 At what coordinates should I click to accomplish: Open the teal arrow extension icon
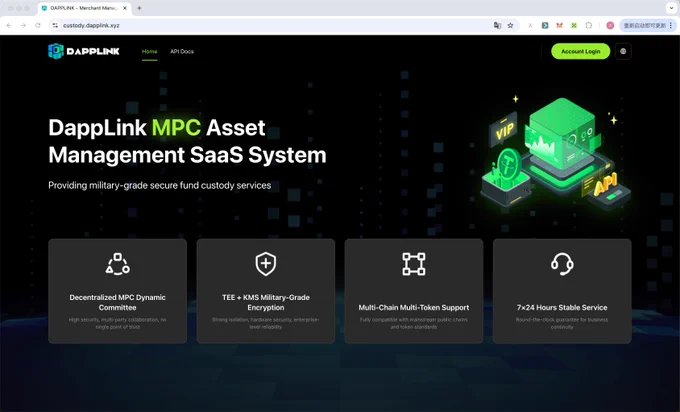coord(545,26)
